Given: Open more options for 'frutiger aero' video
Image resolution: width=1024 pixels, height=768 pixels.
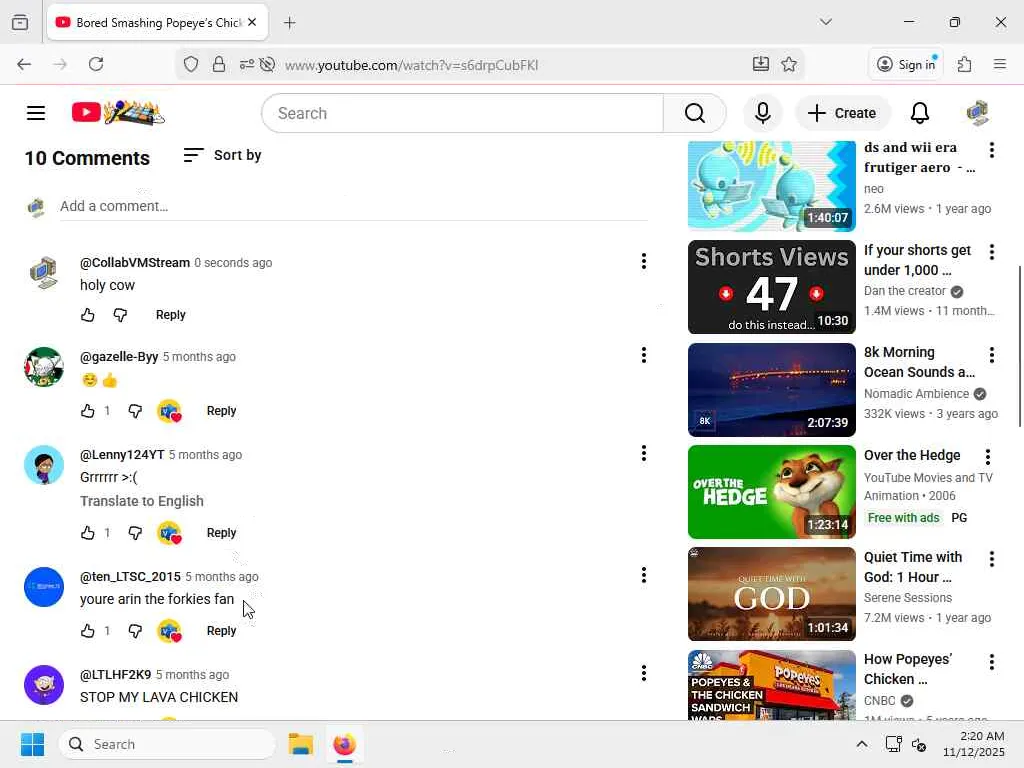Looking at the screenshot, I should pyautogui.click(x=991, y=150).
